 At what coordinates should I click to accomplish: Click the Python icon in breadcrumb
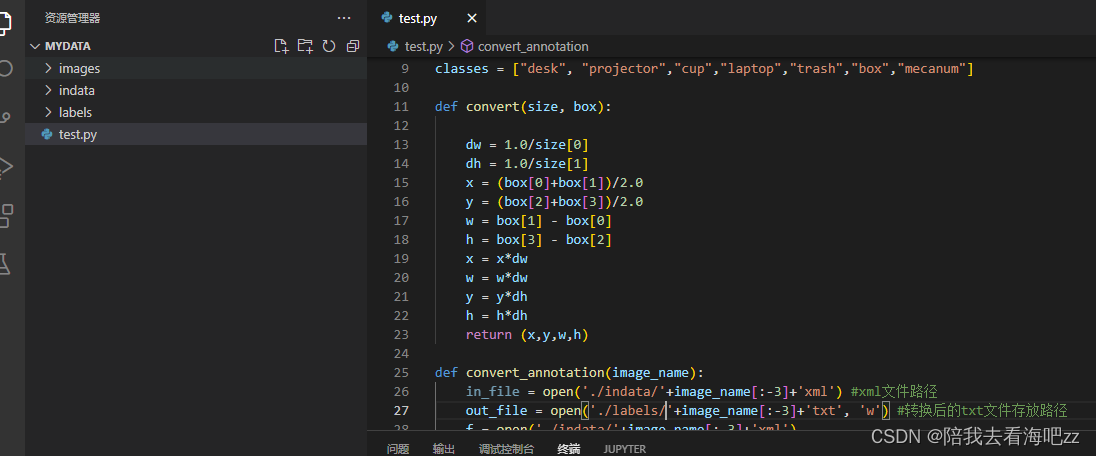pyautogui.click(x=393, y=46)
